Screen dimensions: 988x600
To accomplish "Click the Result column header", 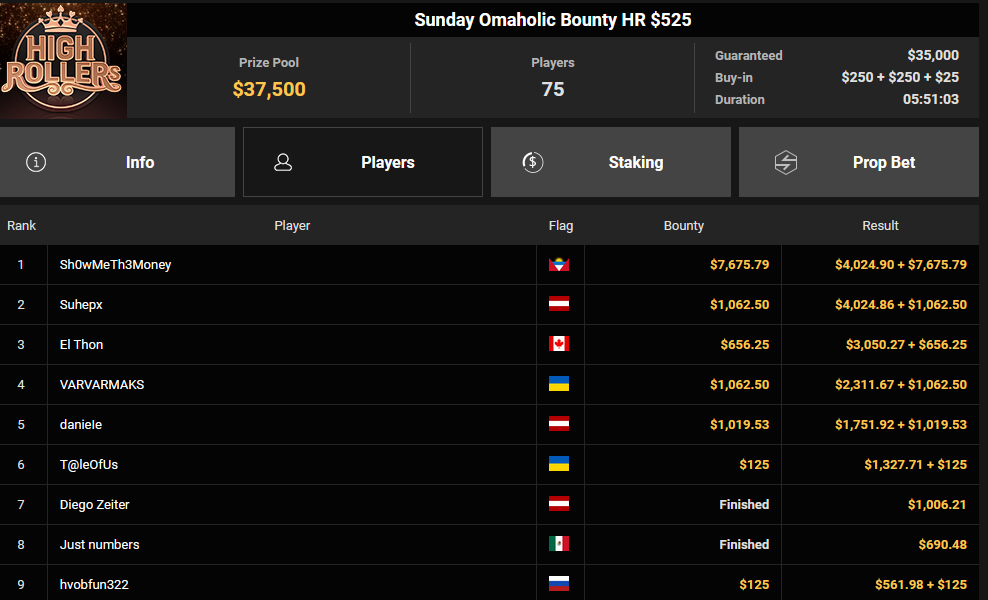I will [880, 226].
